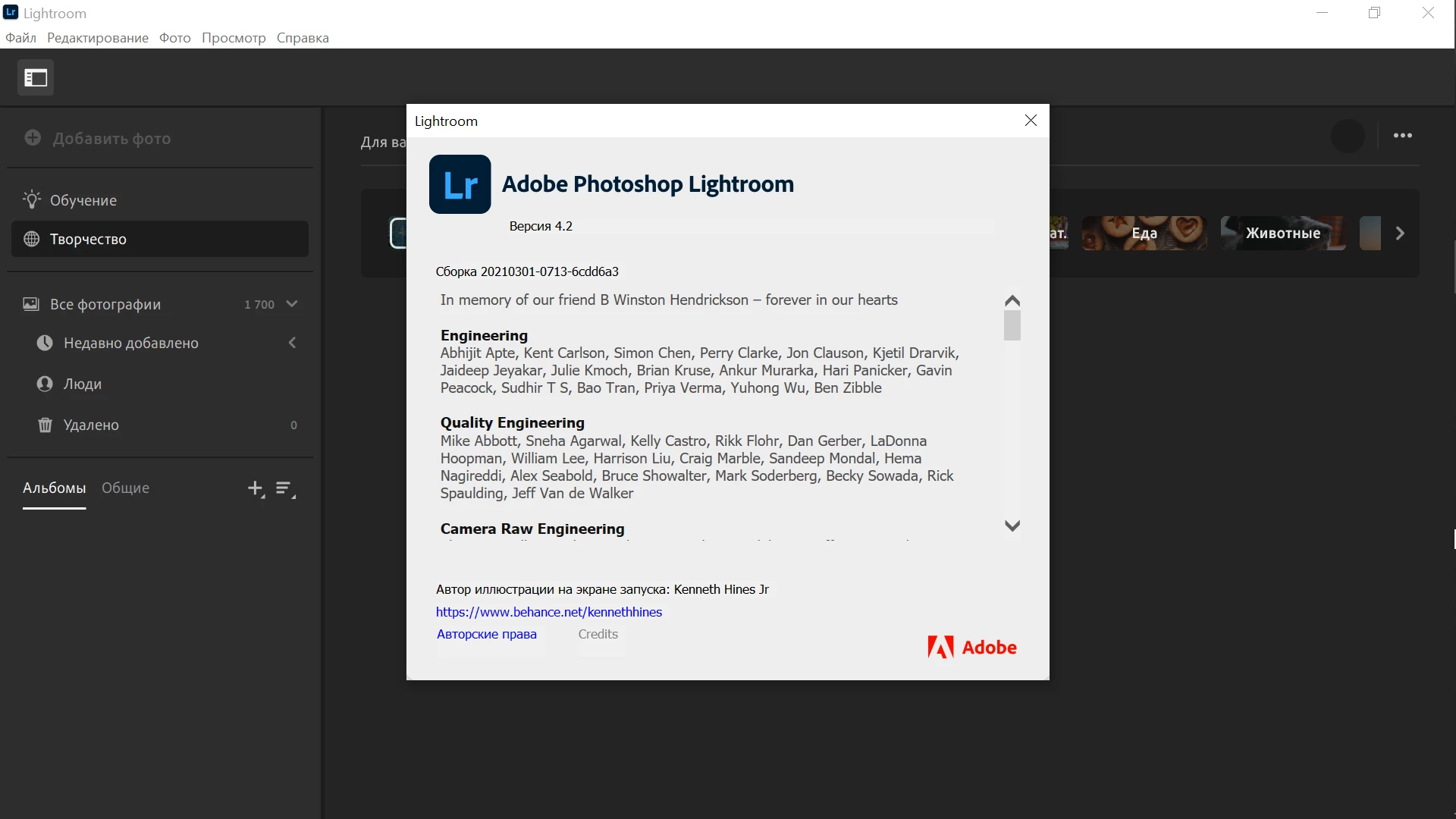
Task: Expand the Недавно добавлено chevron
Action: pyautogui.click(x=292, y=343)
